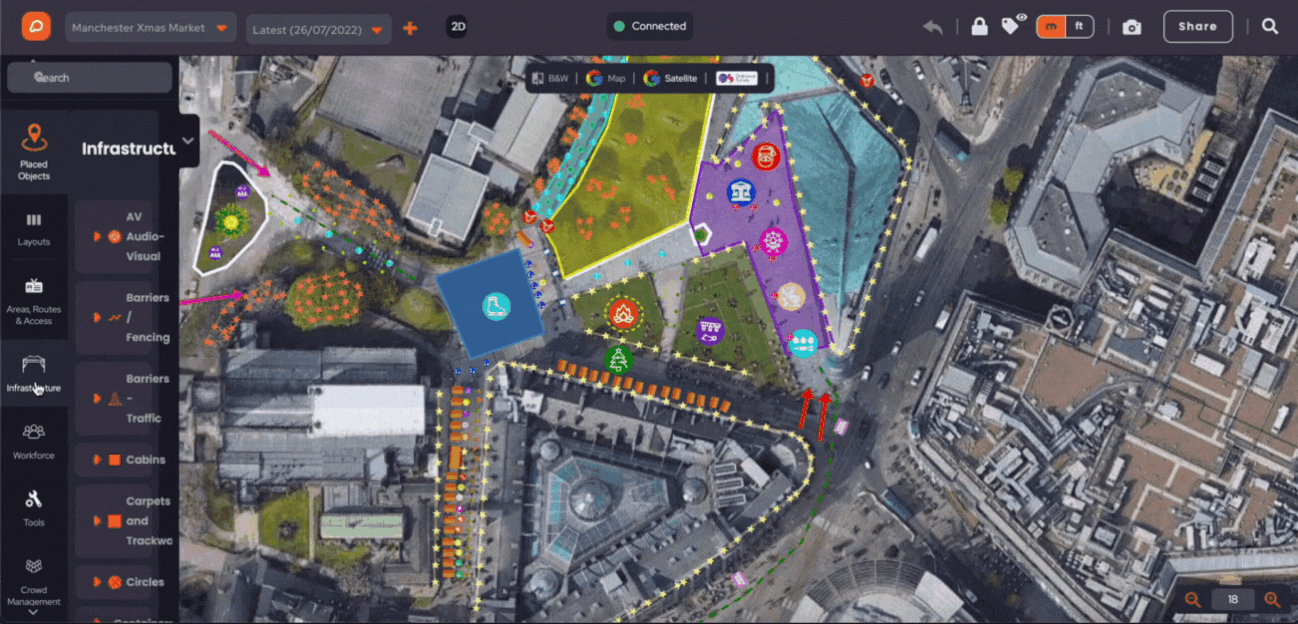The image size is (1298, 624).
Task: Open Manchester Xmas Market project dropdown
Action: pos(152,28)
